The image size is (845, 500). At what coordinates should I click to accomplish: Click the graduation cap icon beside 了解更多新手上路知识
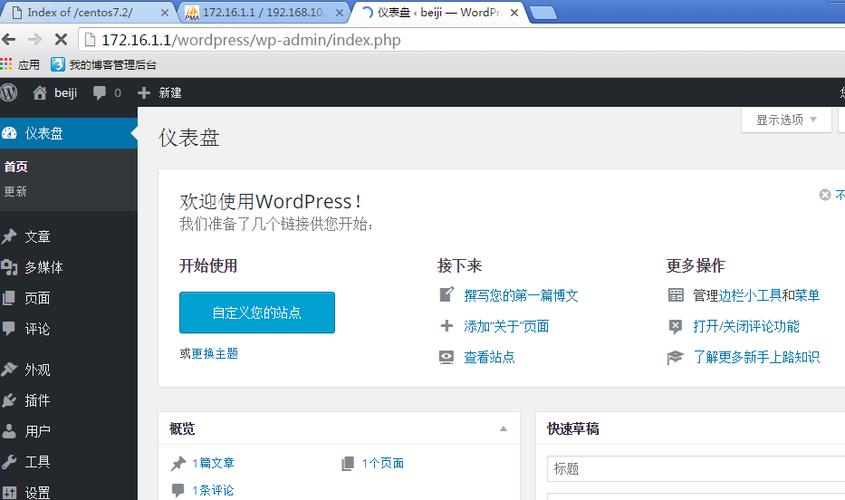(x=675, y=357)
